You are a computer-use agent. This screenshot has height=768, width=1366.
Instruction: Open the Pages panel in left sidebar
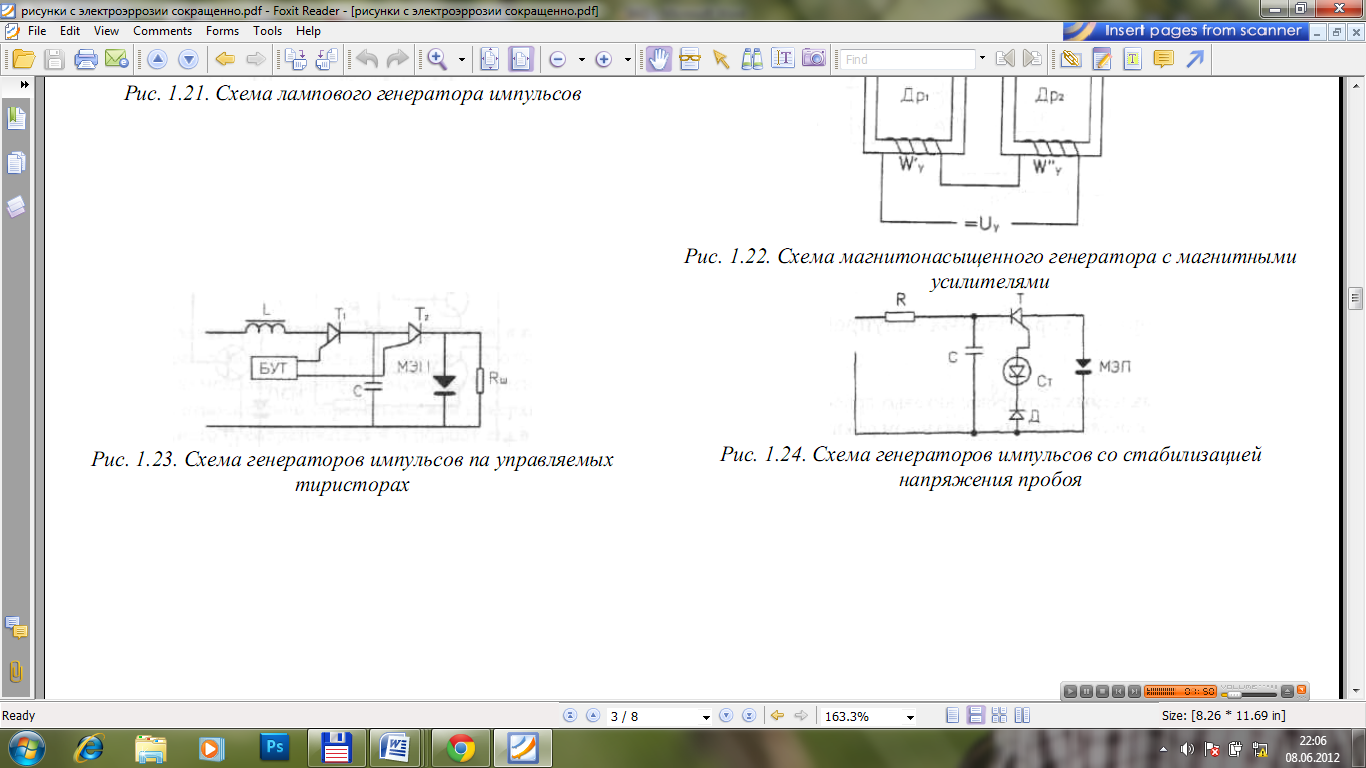[x=16, y=163]
